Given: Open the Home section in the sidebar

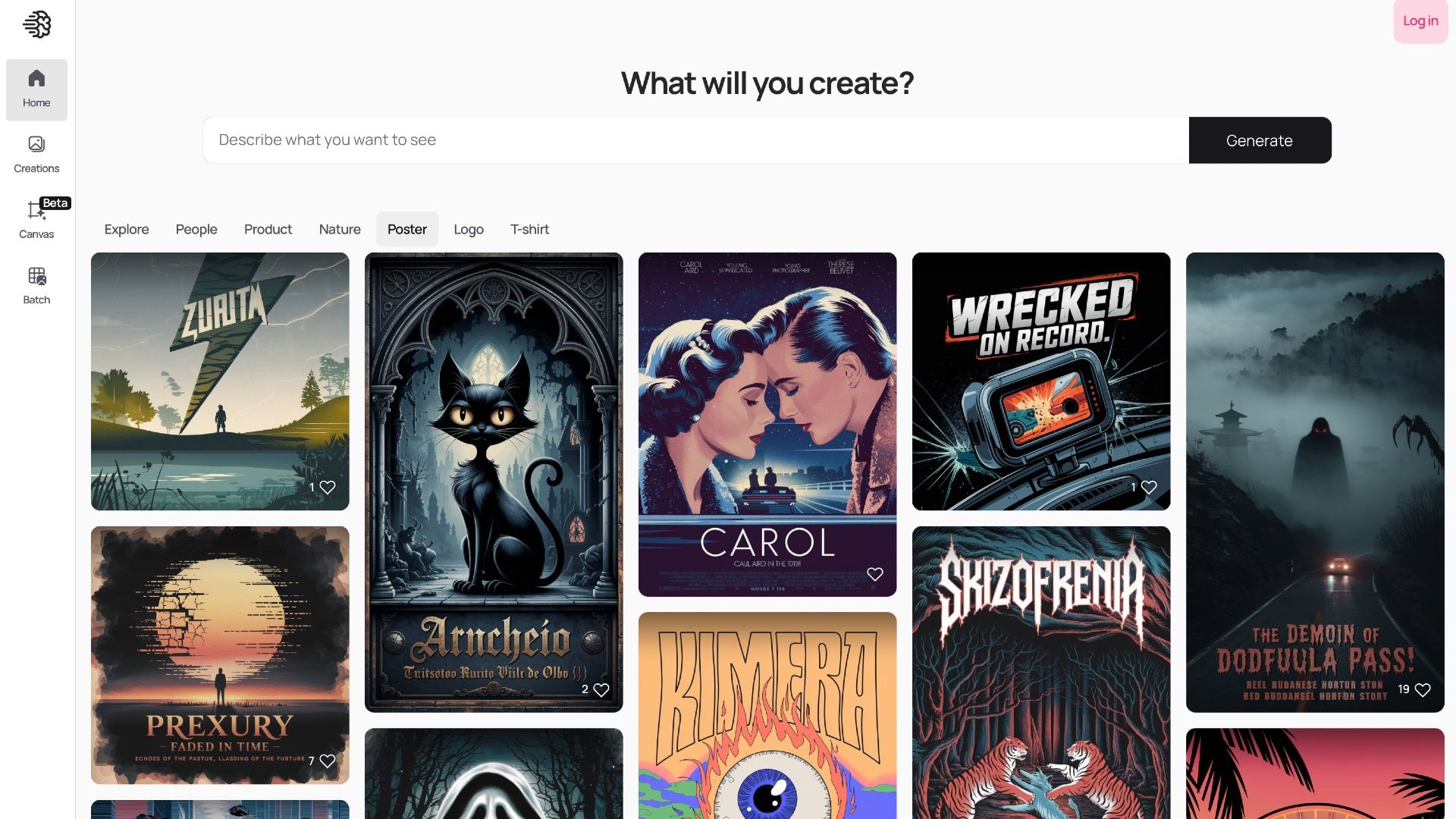Looking at the screenshot, I should [36, 89].
